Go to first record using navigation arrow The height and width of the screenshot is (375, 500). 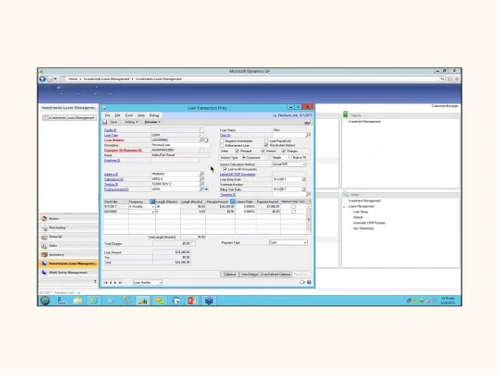pyautogui.click(x=106, y=283)
